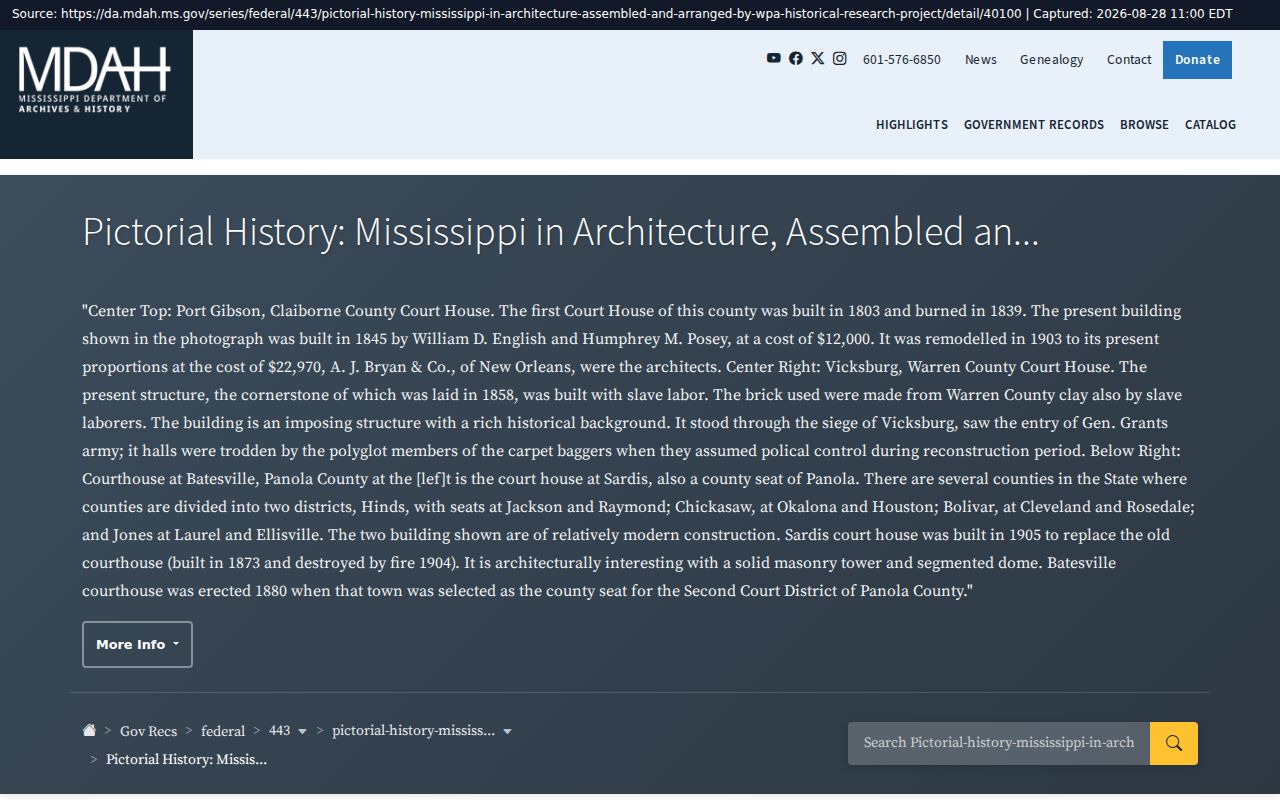
Task: Open the Contact link
Action: [1129, 59]
